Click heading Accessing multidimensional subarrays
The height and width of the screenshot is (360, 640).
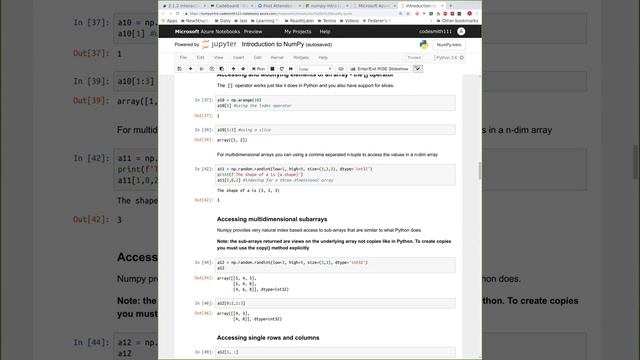pyautogui.click(x=272, y=219)
